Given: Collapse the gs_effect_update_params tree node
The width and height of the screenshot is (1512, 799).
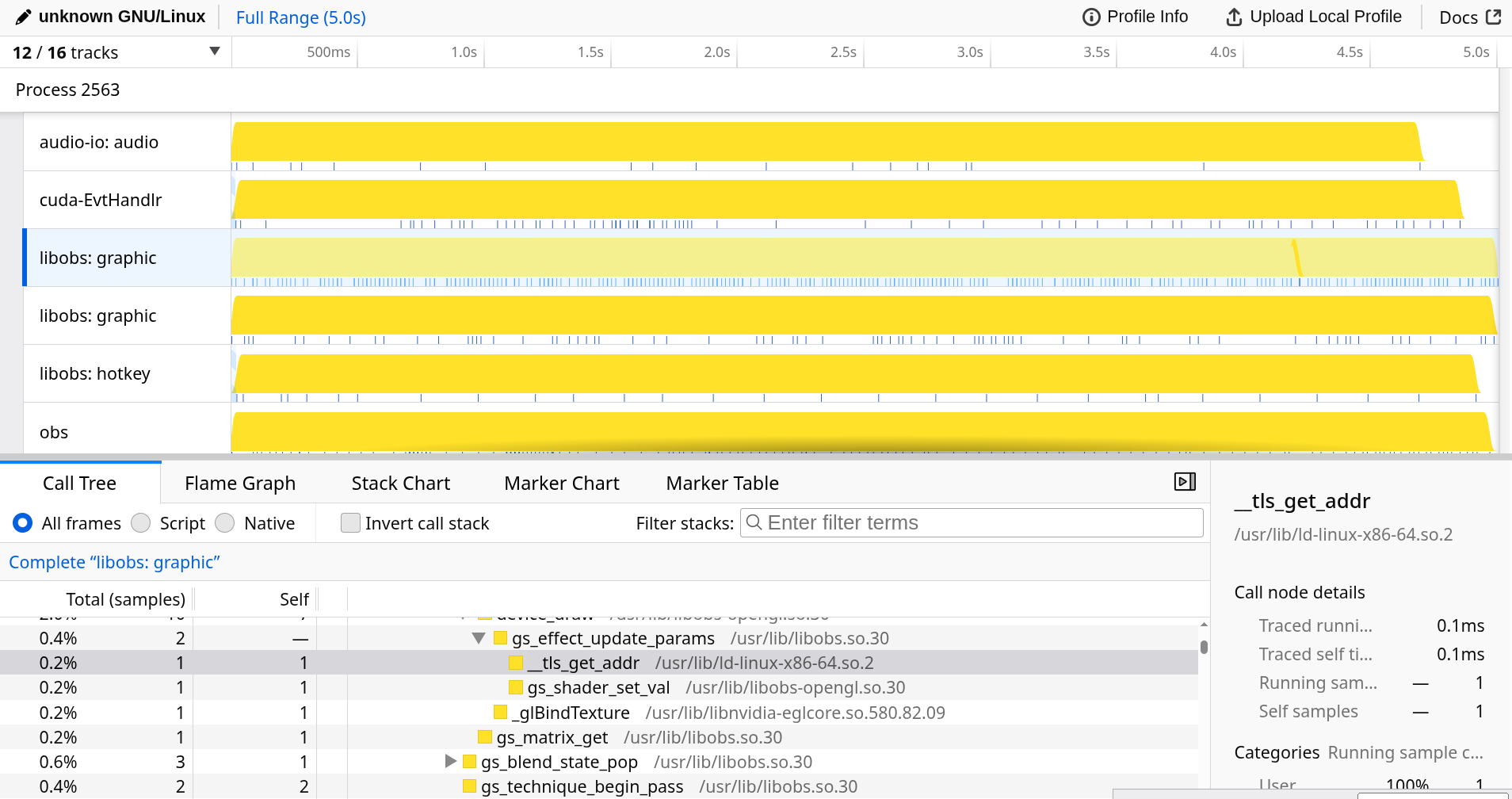Looking at the screenshot, I should coord(478,638).
